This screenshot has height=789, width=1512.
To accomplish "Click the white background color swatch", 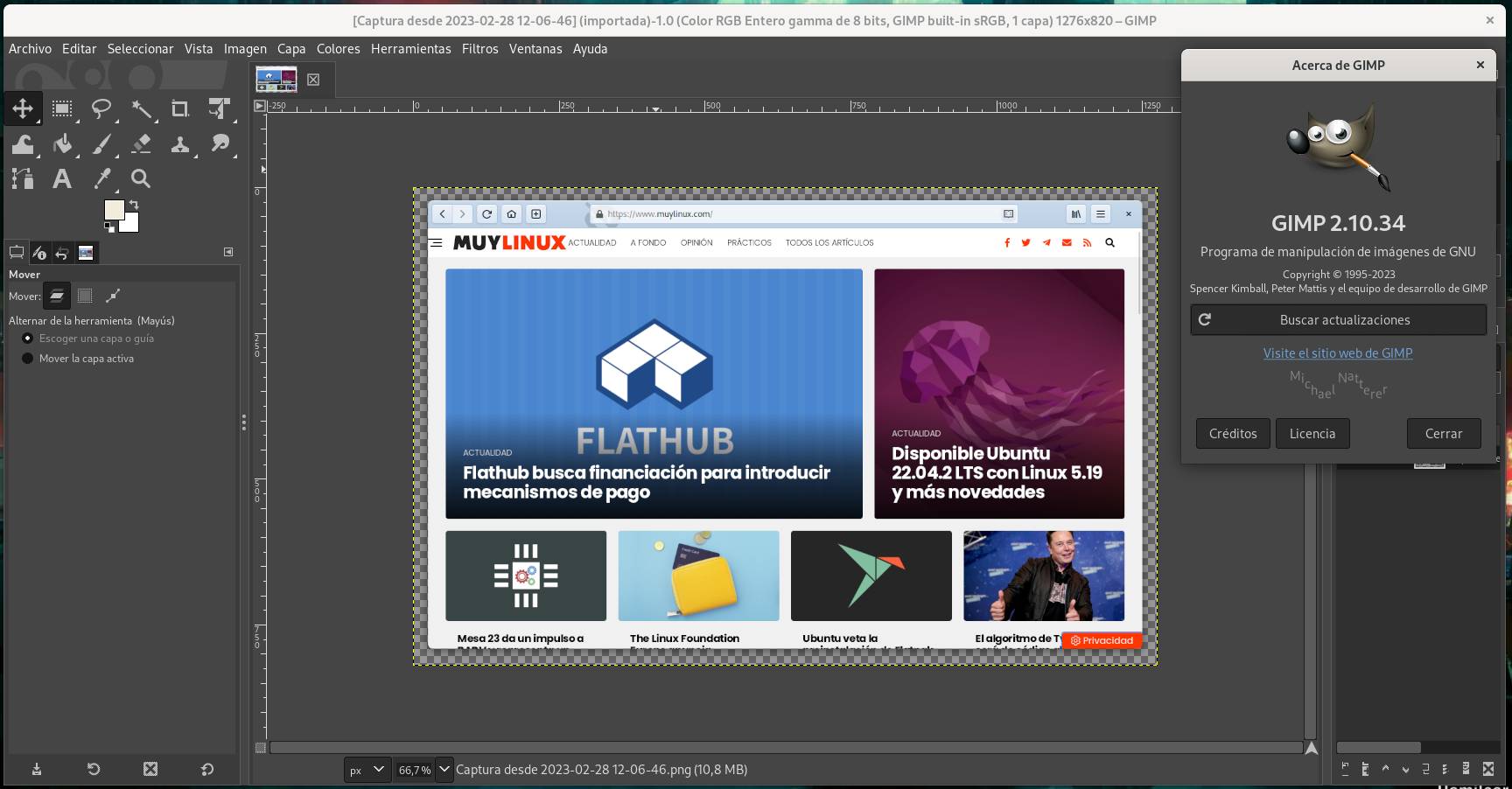I will [x=130, y=222].
